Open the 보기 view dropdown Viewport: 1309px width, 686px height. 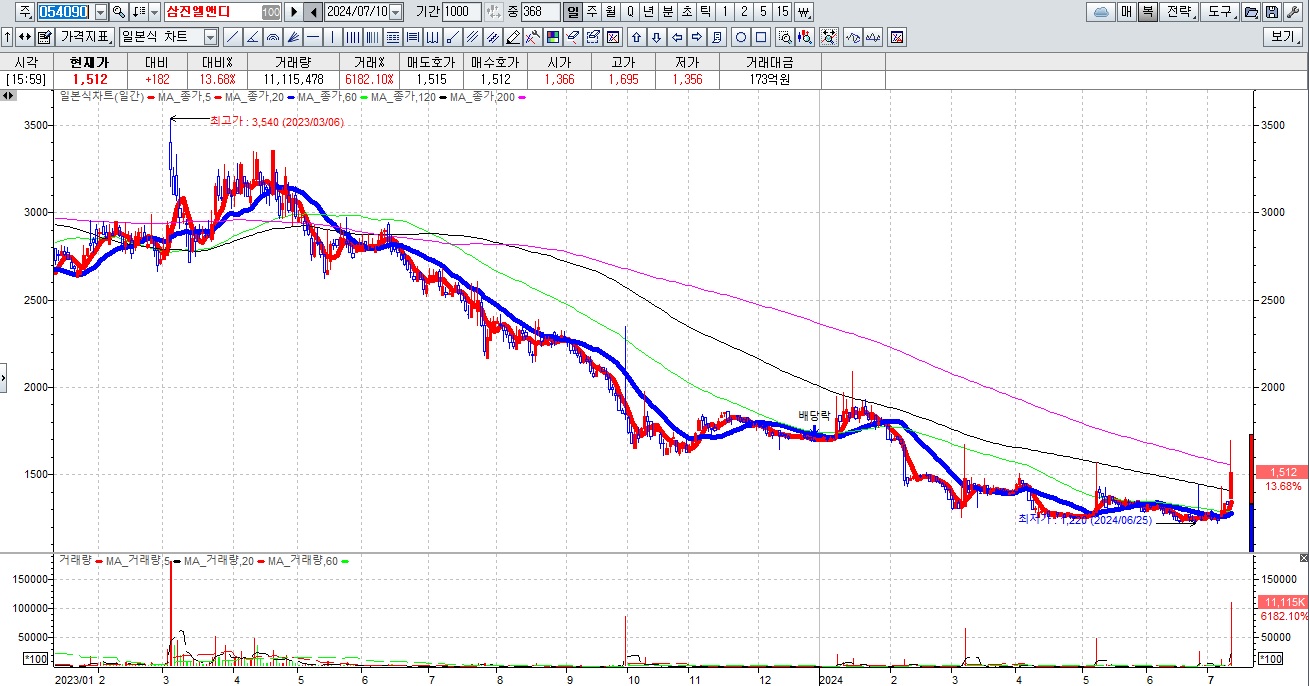(1285, 37)
